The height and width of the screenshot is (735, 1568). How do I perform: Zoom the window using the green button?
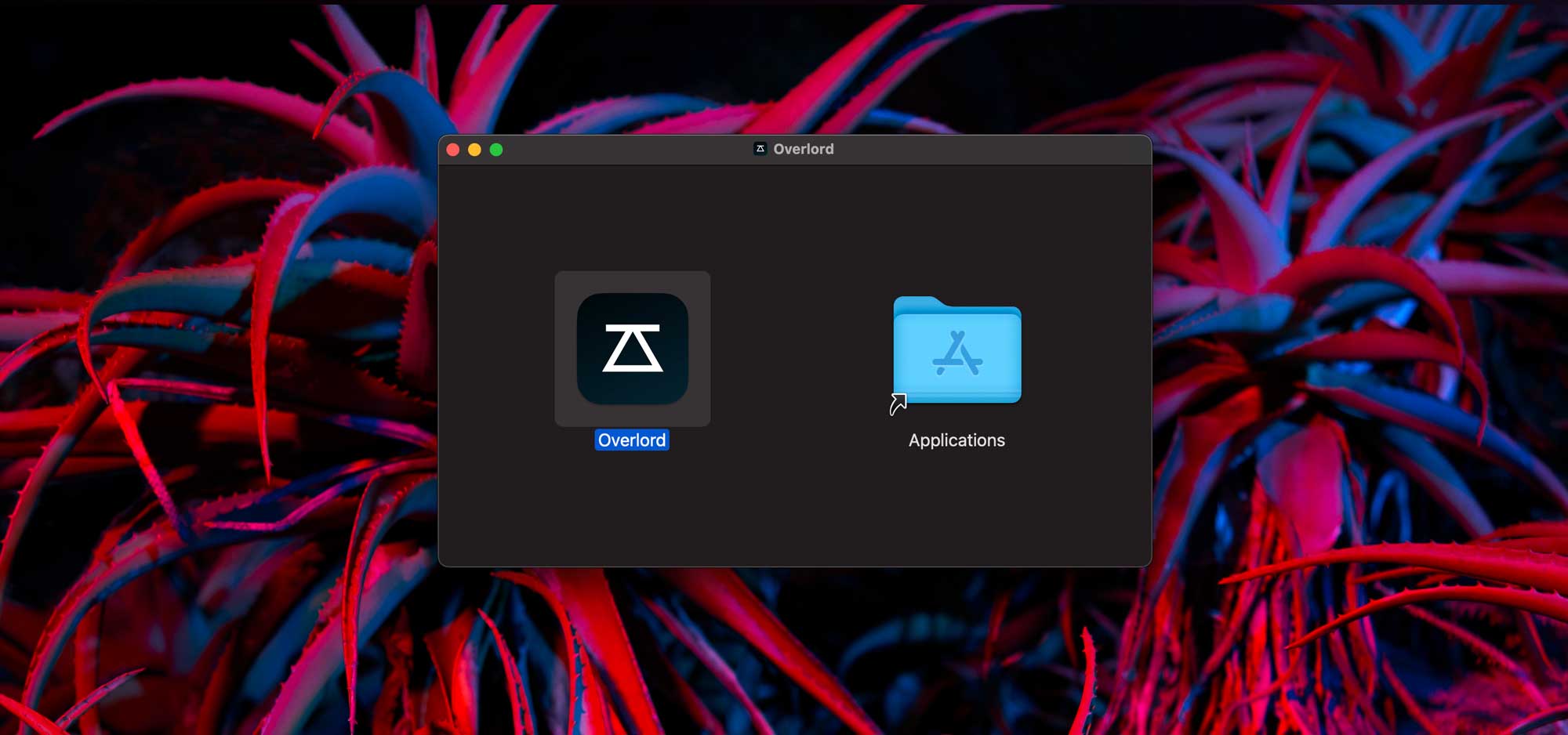496,150
